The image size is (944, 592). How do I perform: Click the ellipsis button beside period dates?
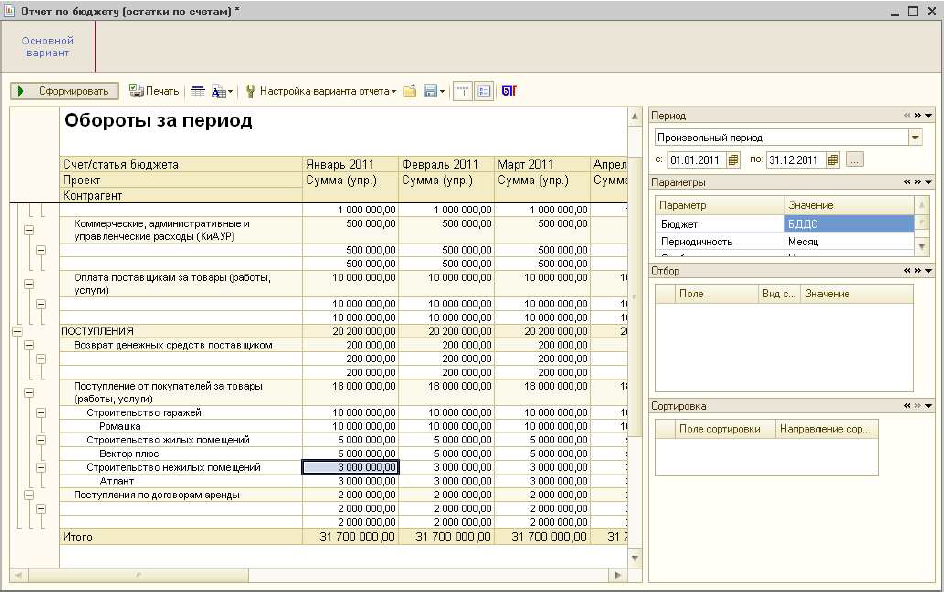pos(854,160)
